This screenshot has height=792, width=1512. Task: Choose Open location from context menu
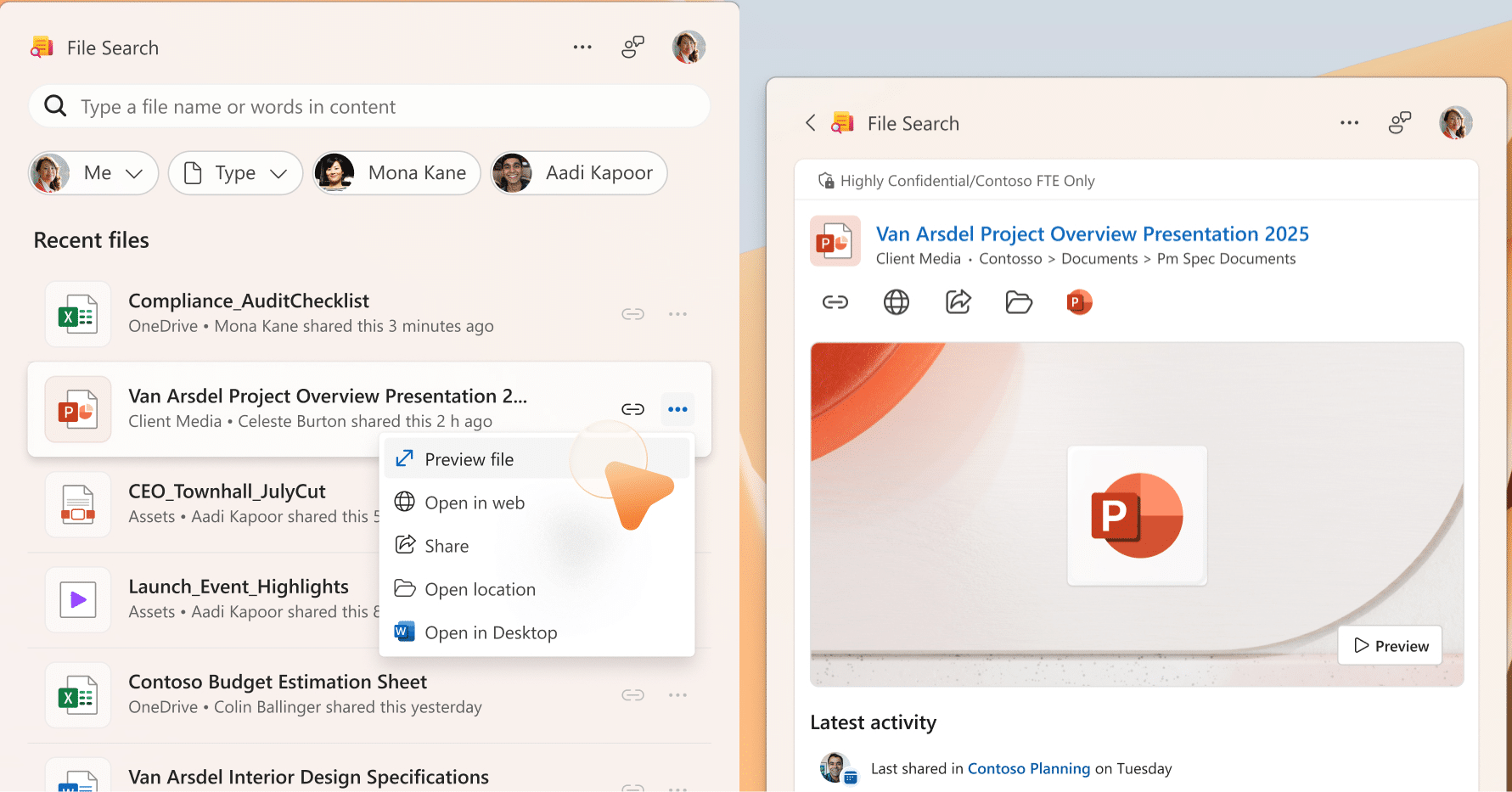(x=537, y=589)
